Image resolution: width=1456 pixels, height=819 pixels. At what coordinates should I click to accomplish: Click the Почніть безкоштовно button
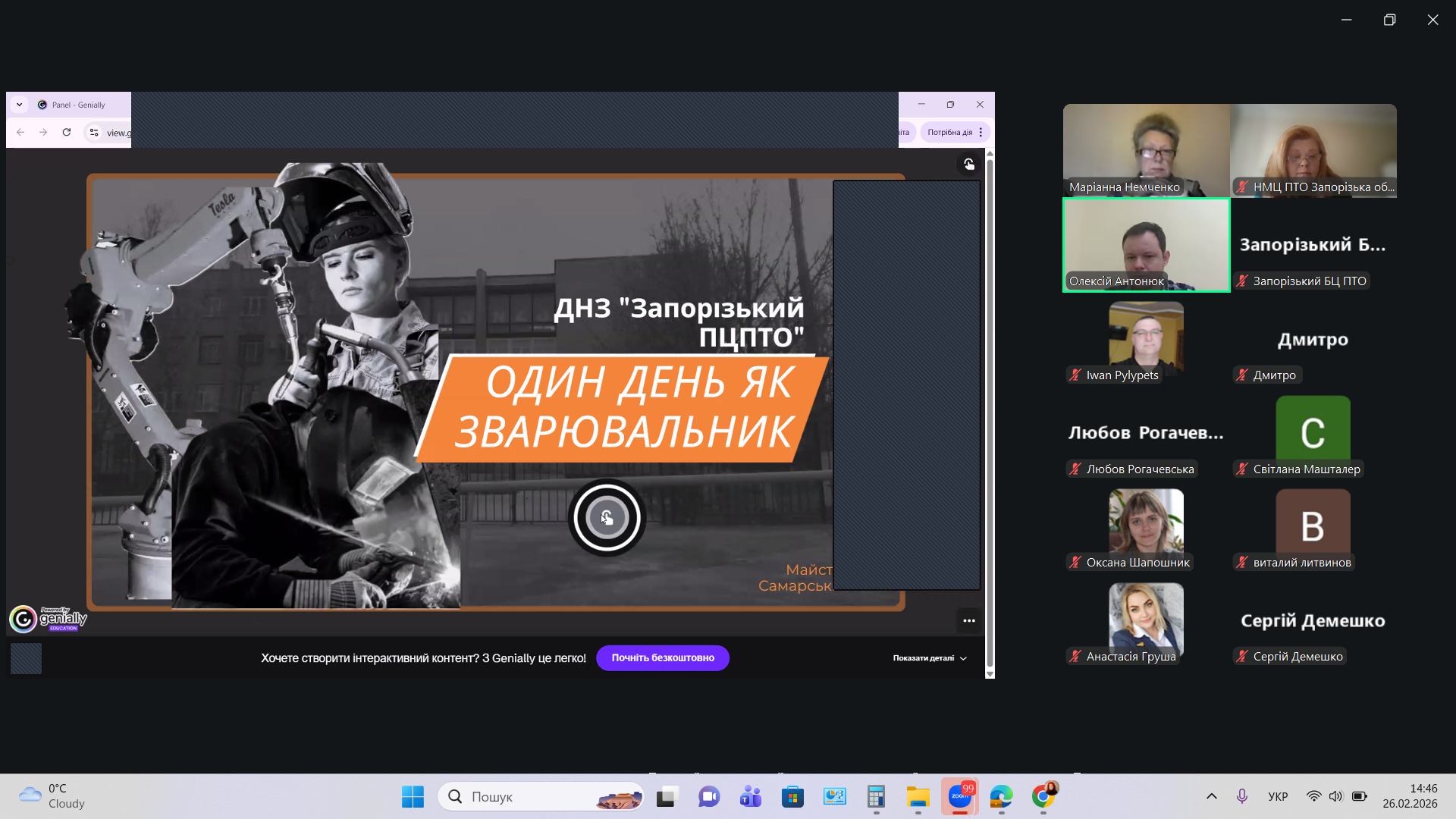click(662, 658)
